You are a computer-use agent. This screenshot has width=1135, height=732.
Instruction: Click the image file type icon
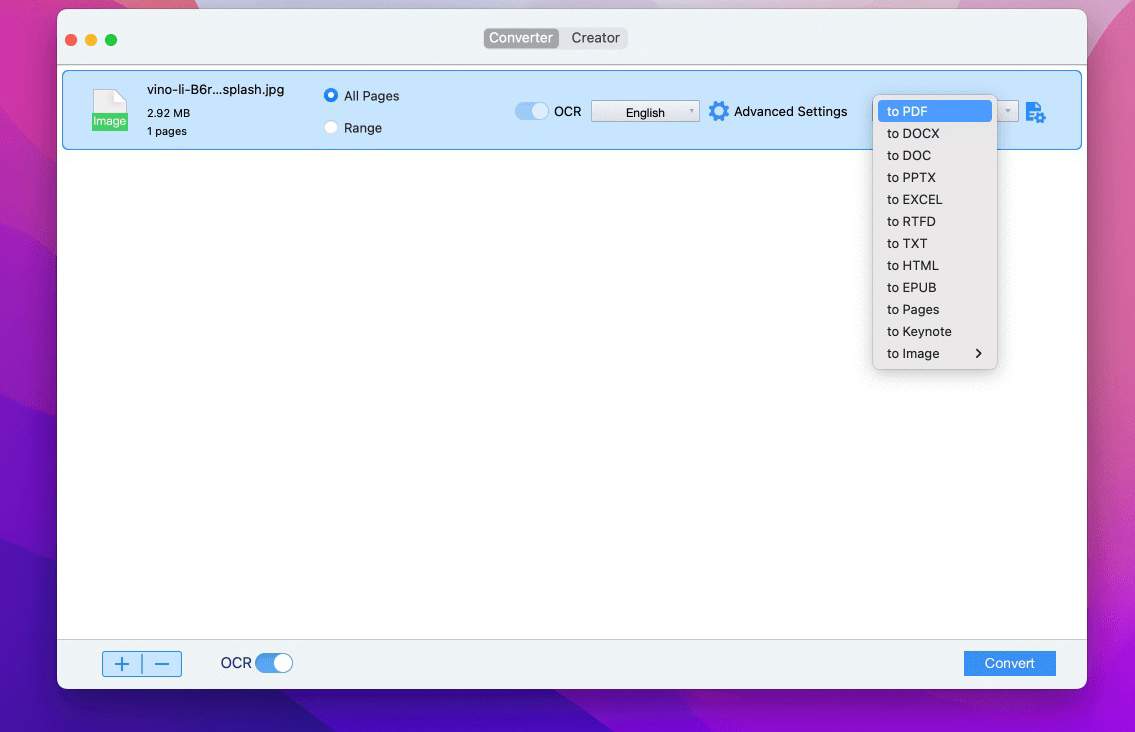(x=110, y=110)
